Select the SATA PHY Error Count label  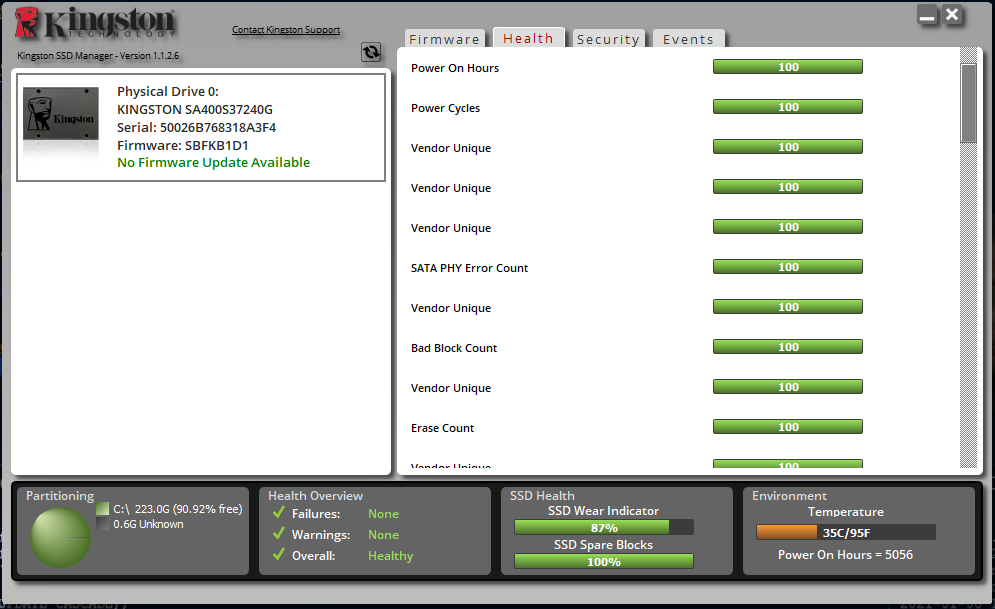(469, 268)
